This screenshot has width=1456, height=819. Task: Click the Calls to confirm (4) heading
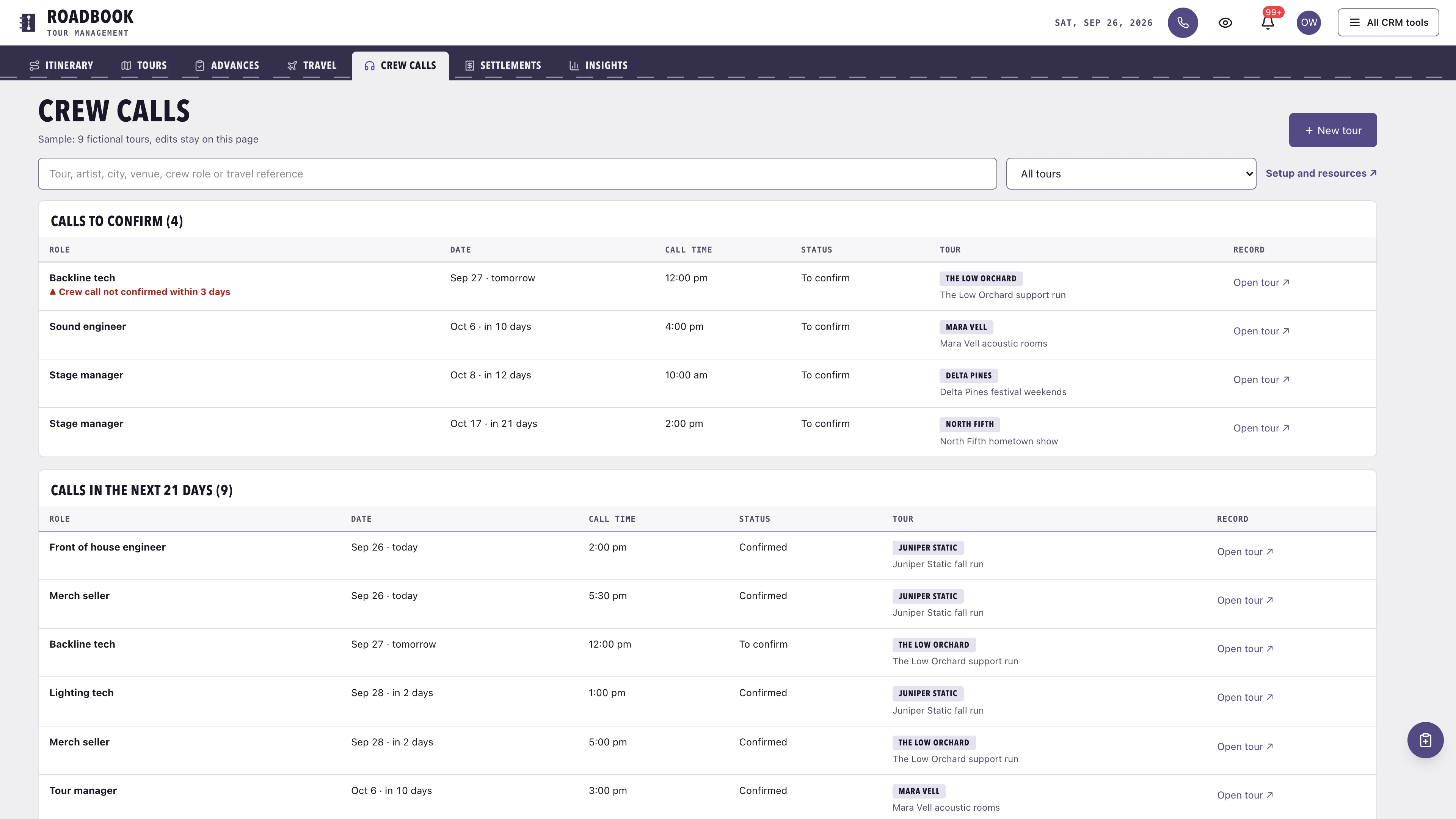coord(117,221)
